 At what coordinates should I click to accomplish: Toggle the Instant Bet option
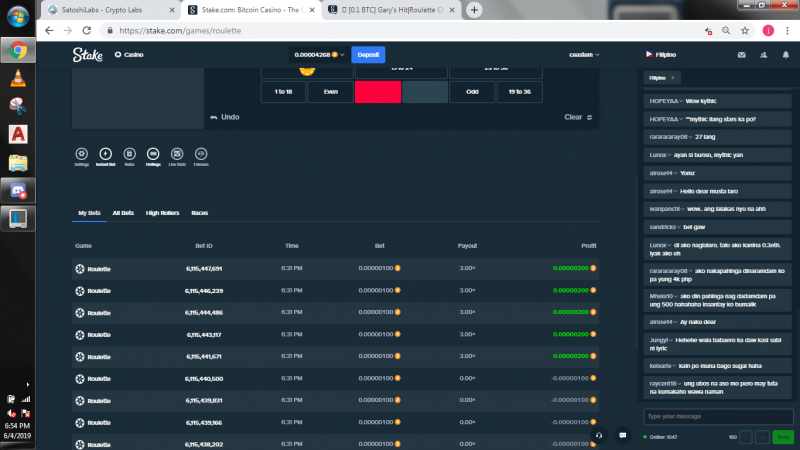pyautogui.click(x=106, y=156)
